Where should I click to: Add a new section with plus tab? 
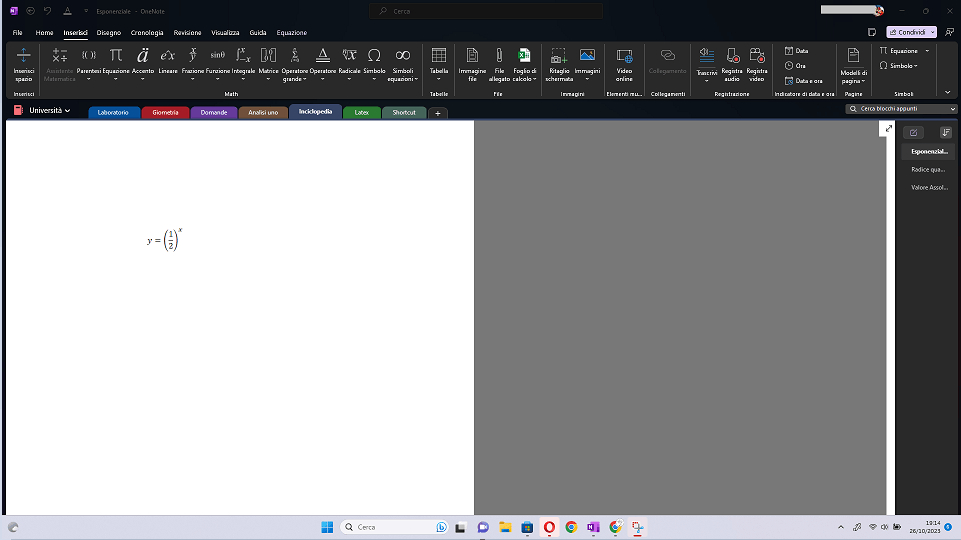(x=438, y=113)
